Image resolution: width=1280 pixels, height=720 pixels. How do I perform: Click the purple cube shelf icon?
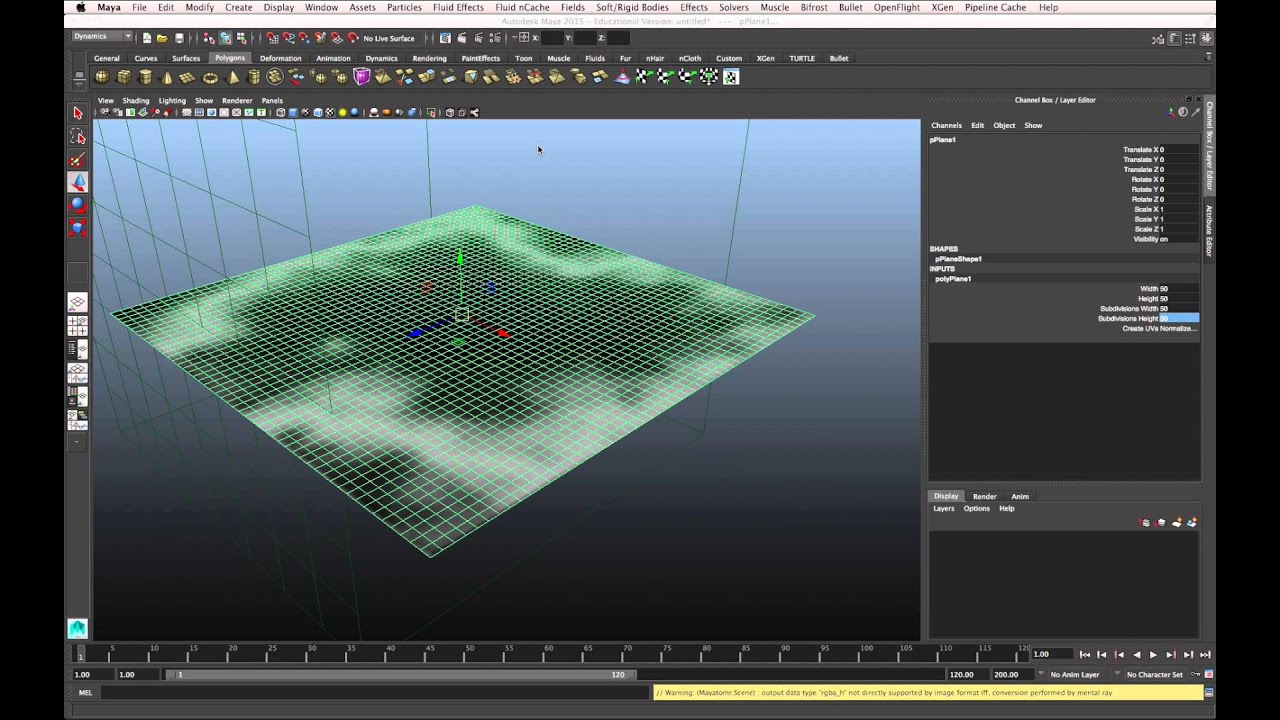pyautogui.click(x=362, y=77)
